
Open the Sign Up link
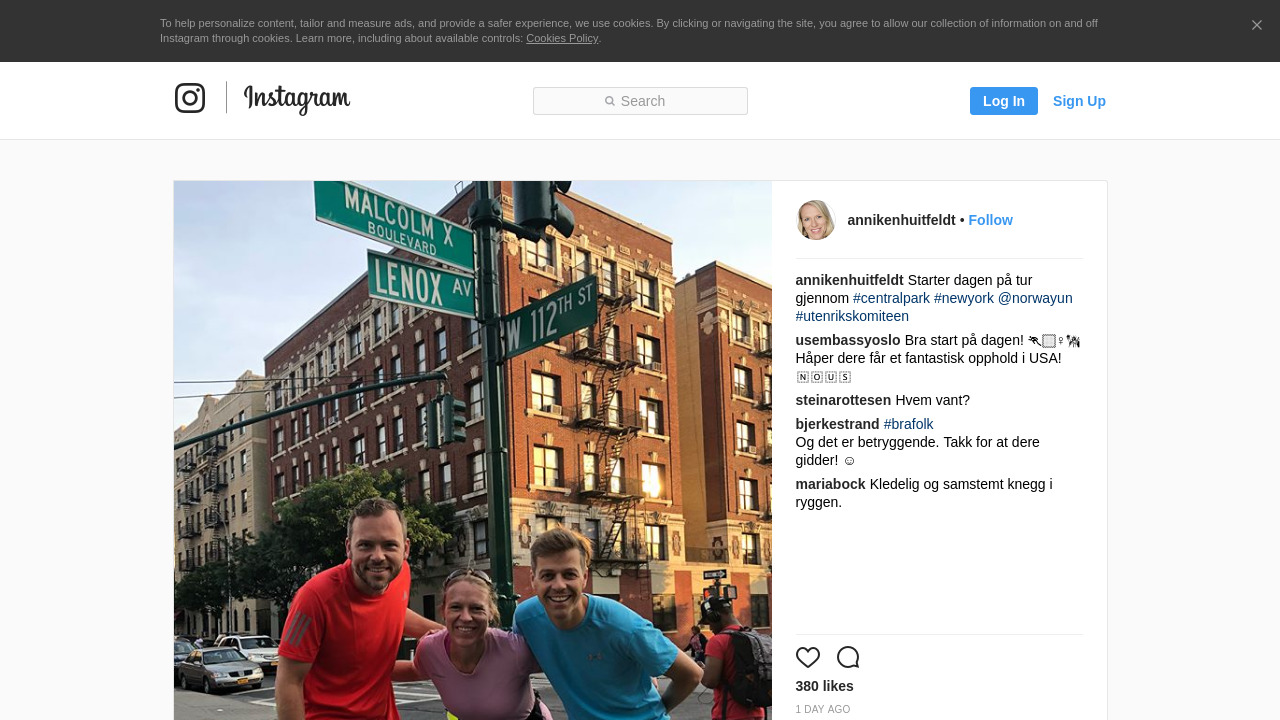pos(1079,101)
